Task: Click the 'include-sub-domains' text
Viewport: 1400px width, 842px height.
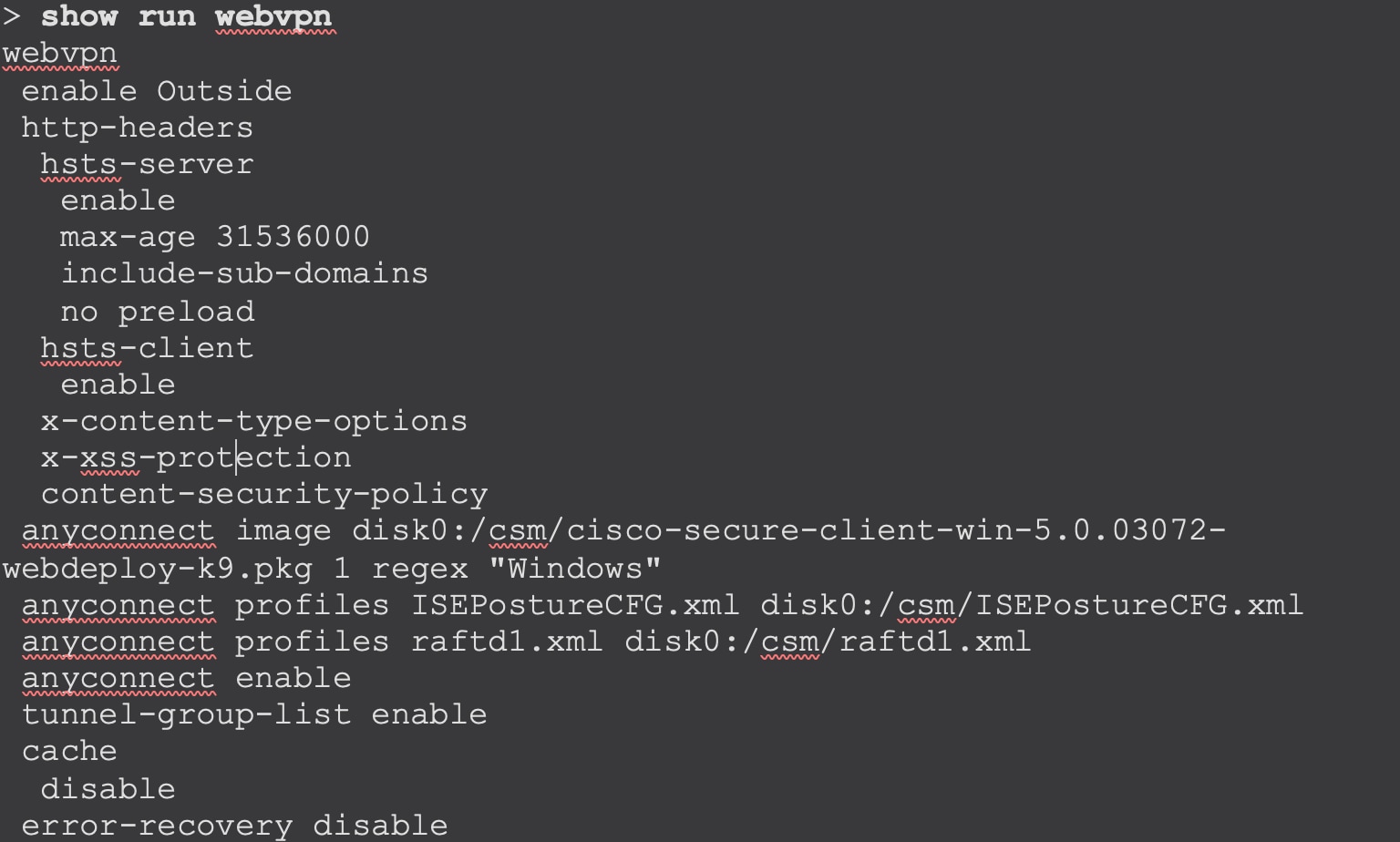Action: point(244,273)
